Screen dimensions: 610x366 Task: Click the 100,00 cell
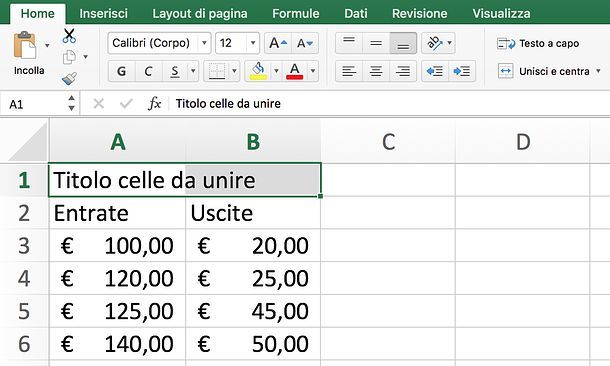click(117, 246)
